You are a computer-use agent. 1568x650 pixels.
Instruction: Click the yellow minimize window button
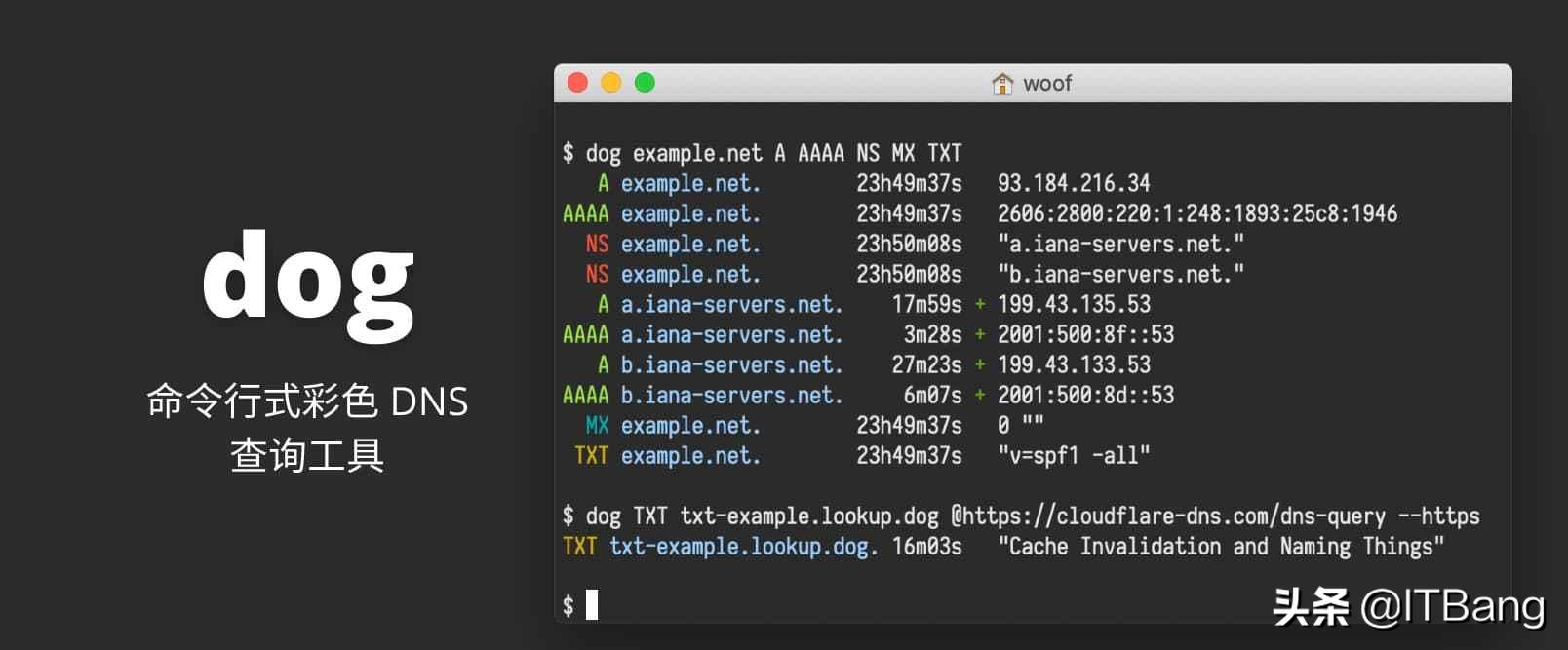[x=611, y=83]
